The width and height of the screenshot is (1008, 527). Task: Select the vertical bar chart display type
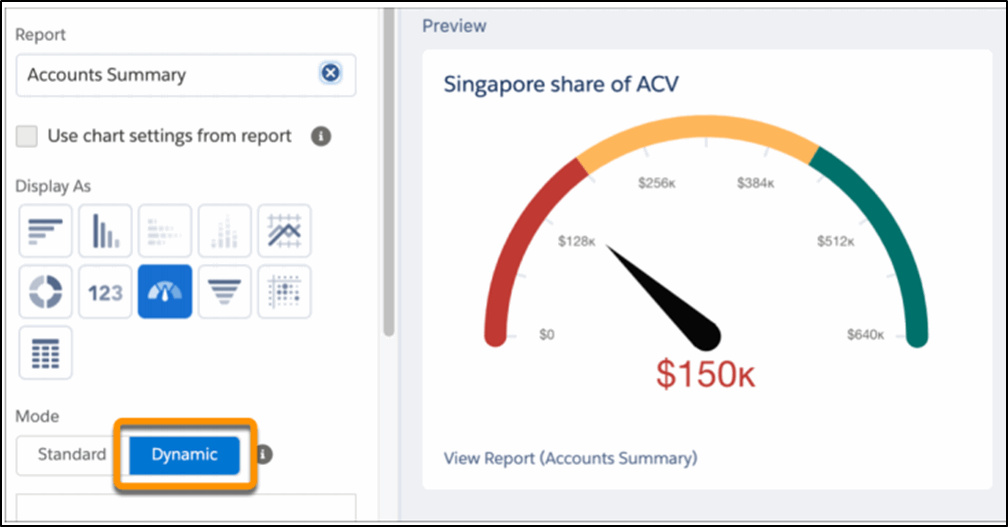point(105,232)
